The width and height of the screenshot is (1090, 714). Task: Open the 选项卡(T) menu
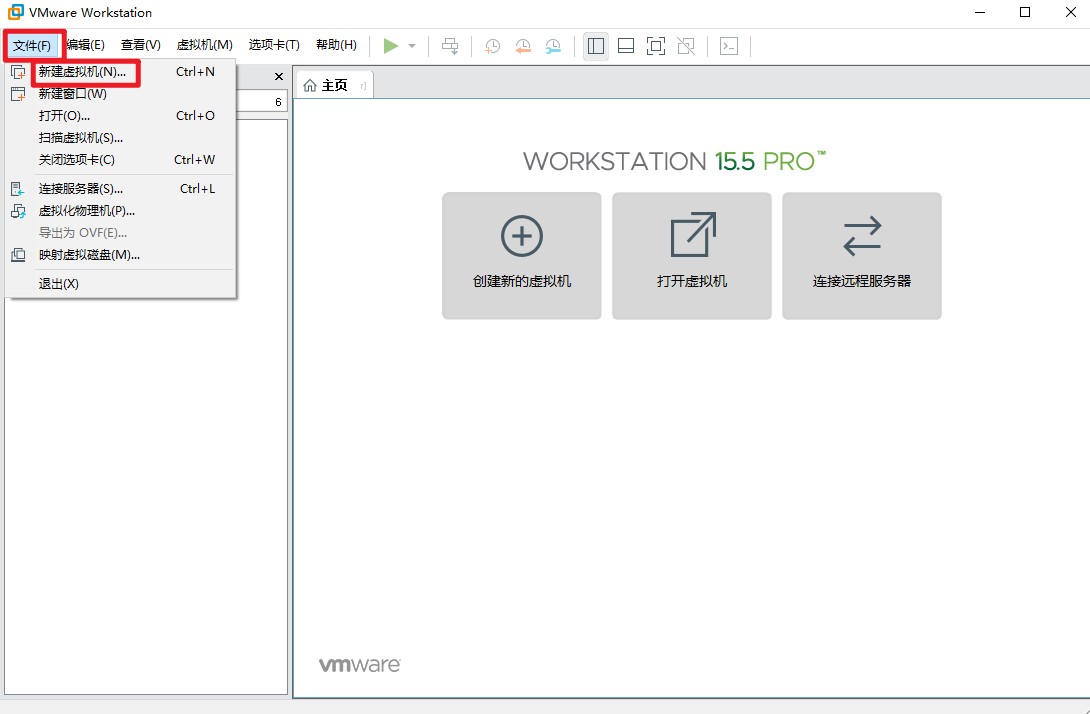pyautogui.click(x=274, y=45)
